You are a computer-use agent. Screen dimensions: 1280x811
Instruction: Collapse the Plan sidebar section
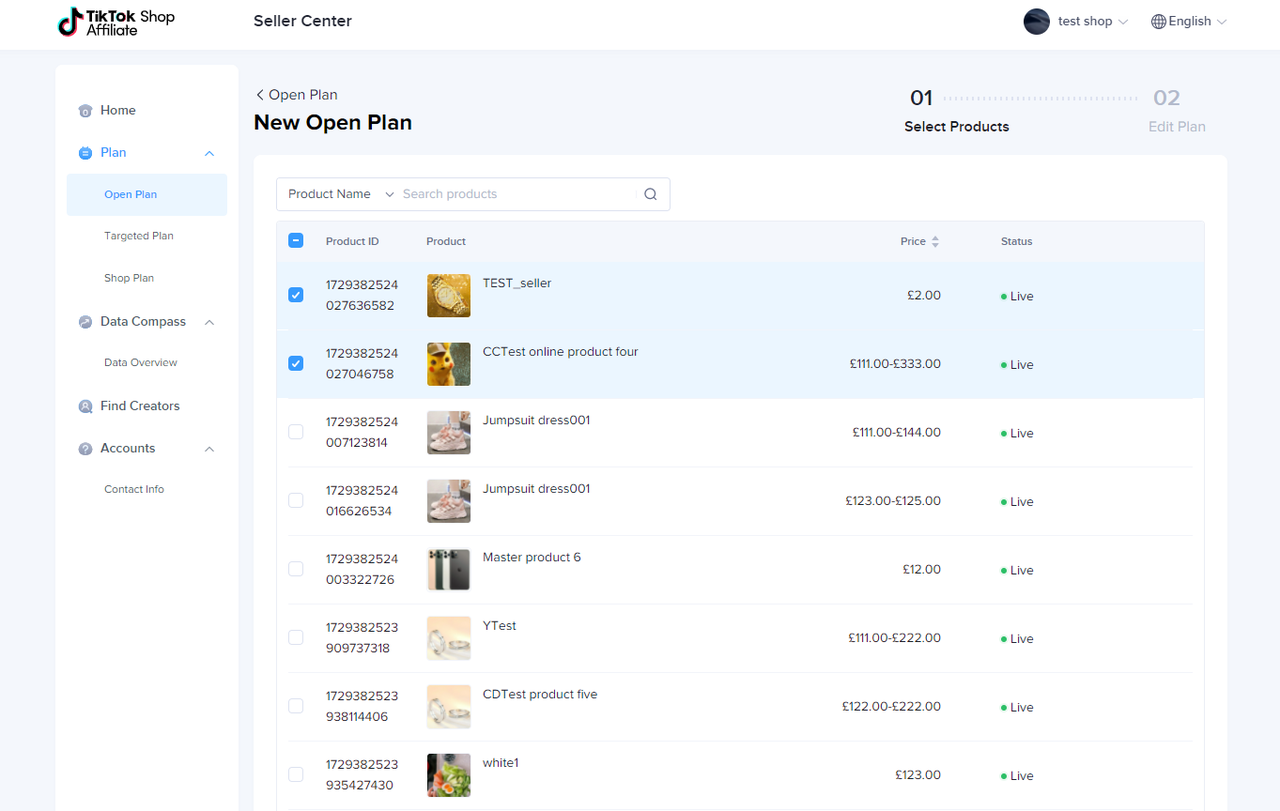(209, 153)
